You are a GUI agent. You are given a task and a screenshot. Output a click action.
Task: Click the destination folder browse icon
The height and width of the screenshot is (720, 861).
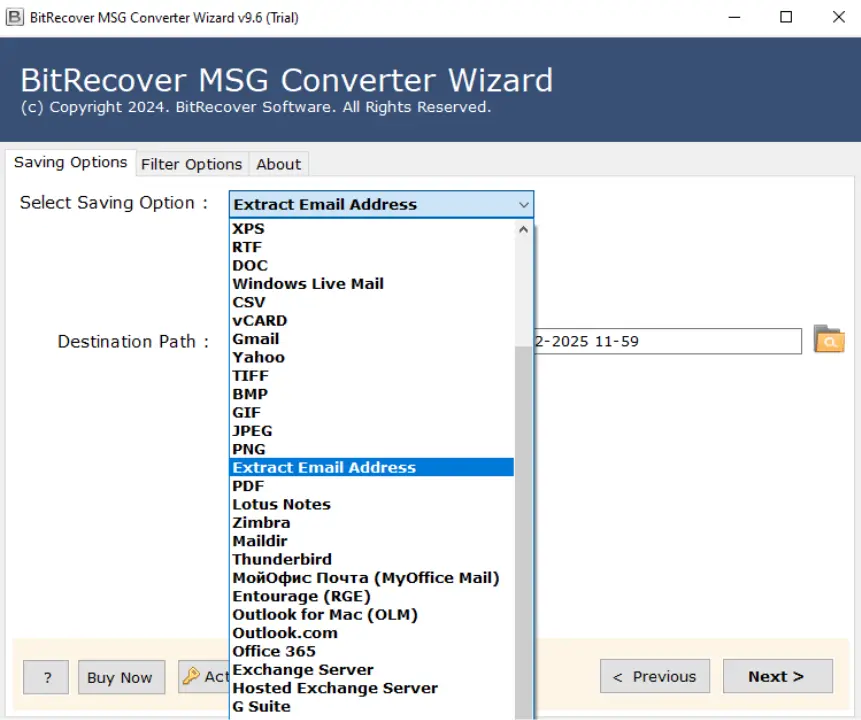(829, 340)
